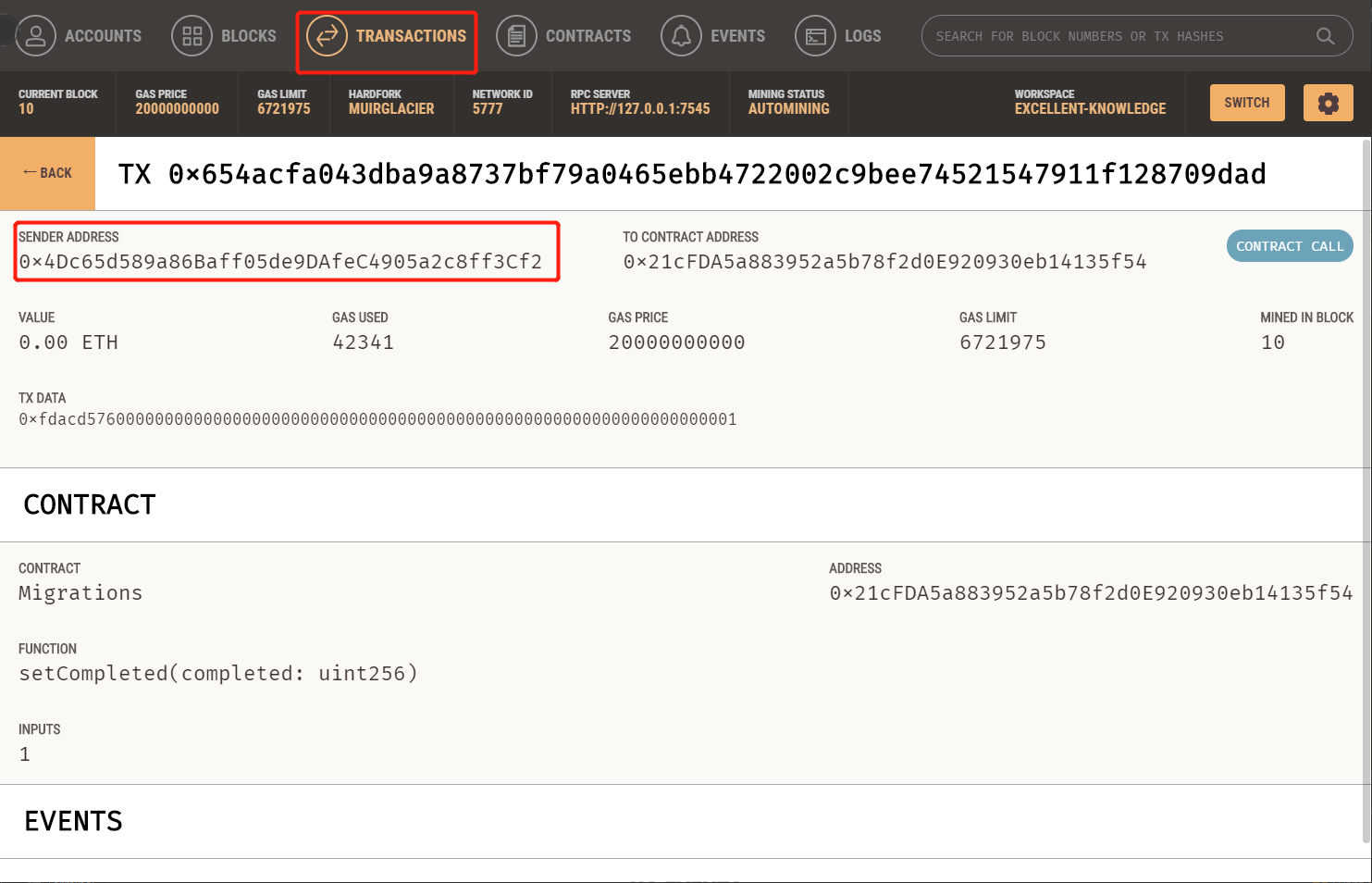Go back using the Back button
Image resolution: width=1372 pixels, height=883 pixels.
(x=47, y=173)
